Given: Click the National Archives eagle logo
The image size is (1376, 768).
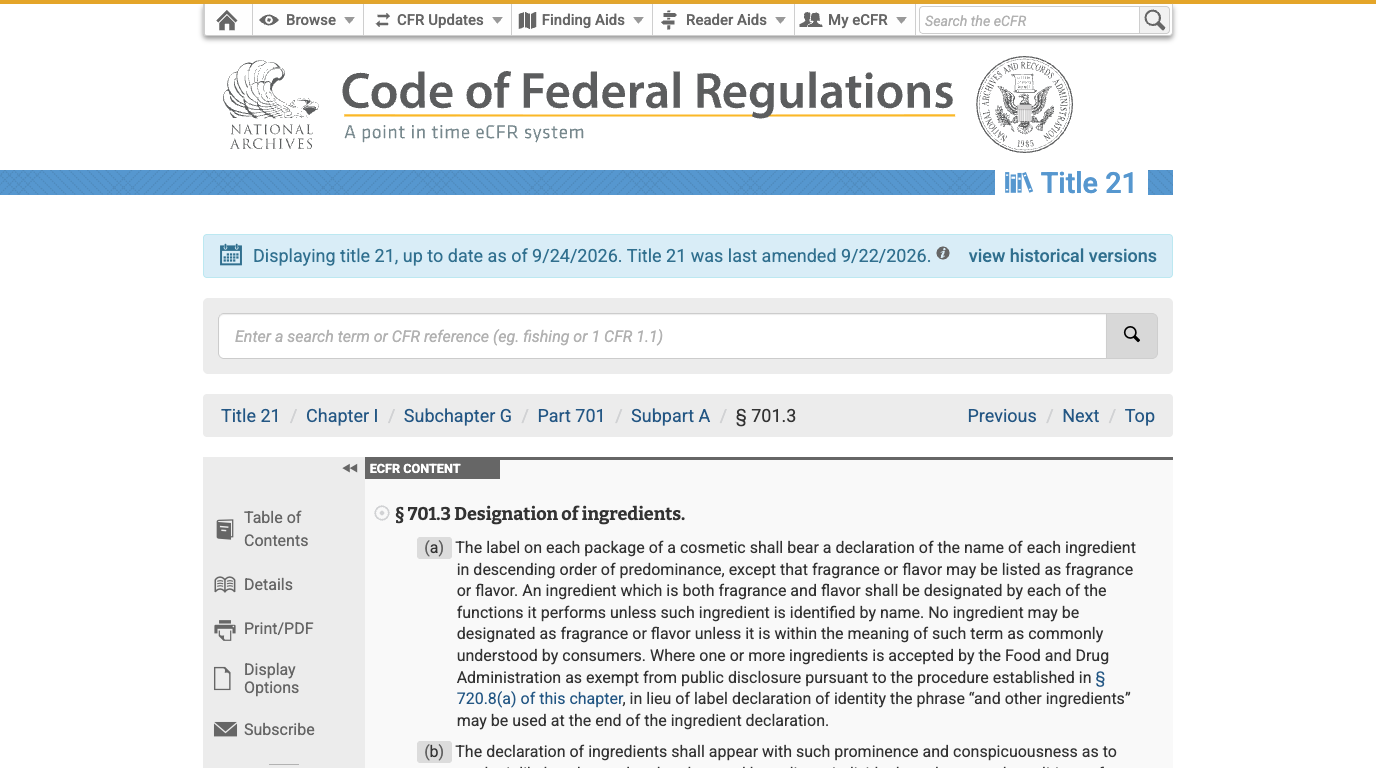Looking at the screenshot, I should click(x=270, y=105).
